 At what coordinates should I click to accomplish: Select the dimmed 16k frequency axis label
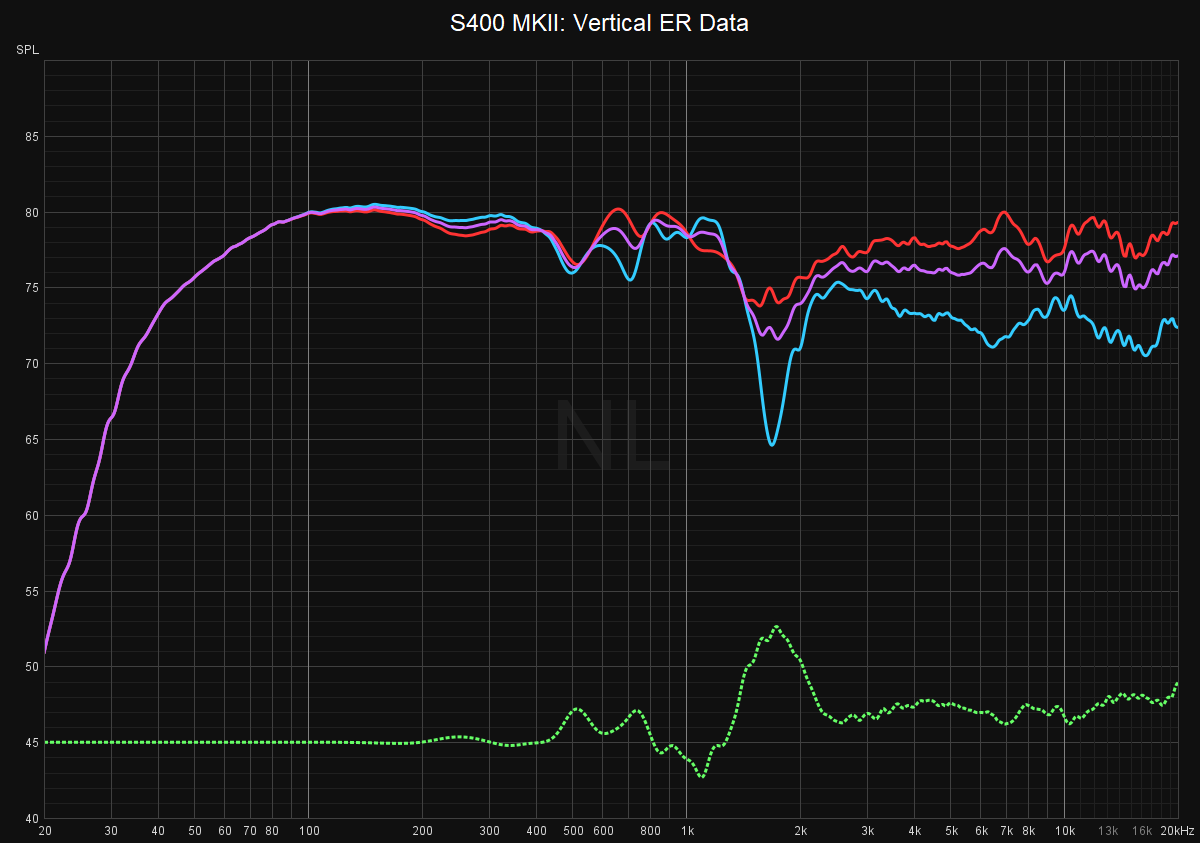[1142, 831]
